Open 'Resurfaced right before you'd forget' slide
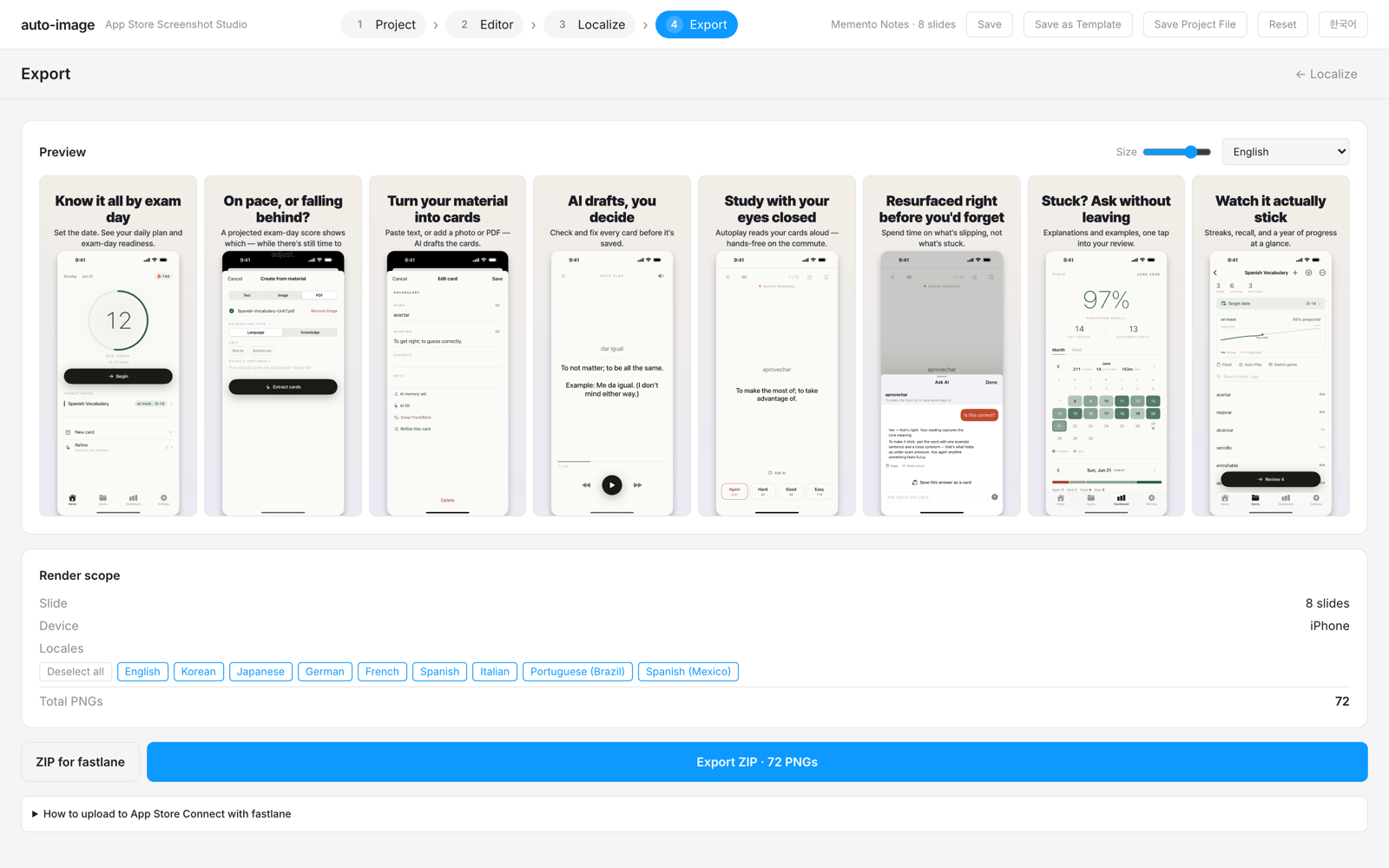The height and width of the screenshot is (868, 1389). click(x=942, y=345)
